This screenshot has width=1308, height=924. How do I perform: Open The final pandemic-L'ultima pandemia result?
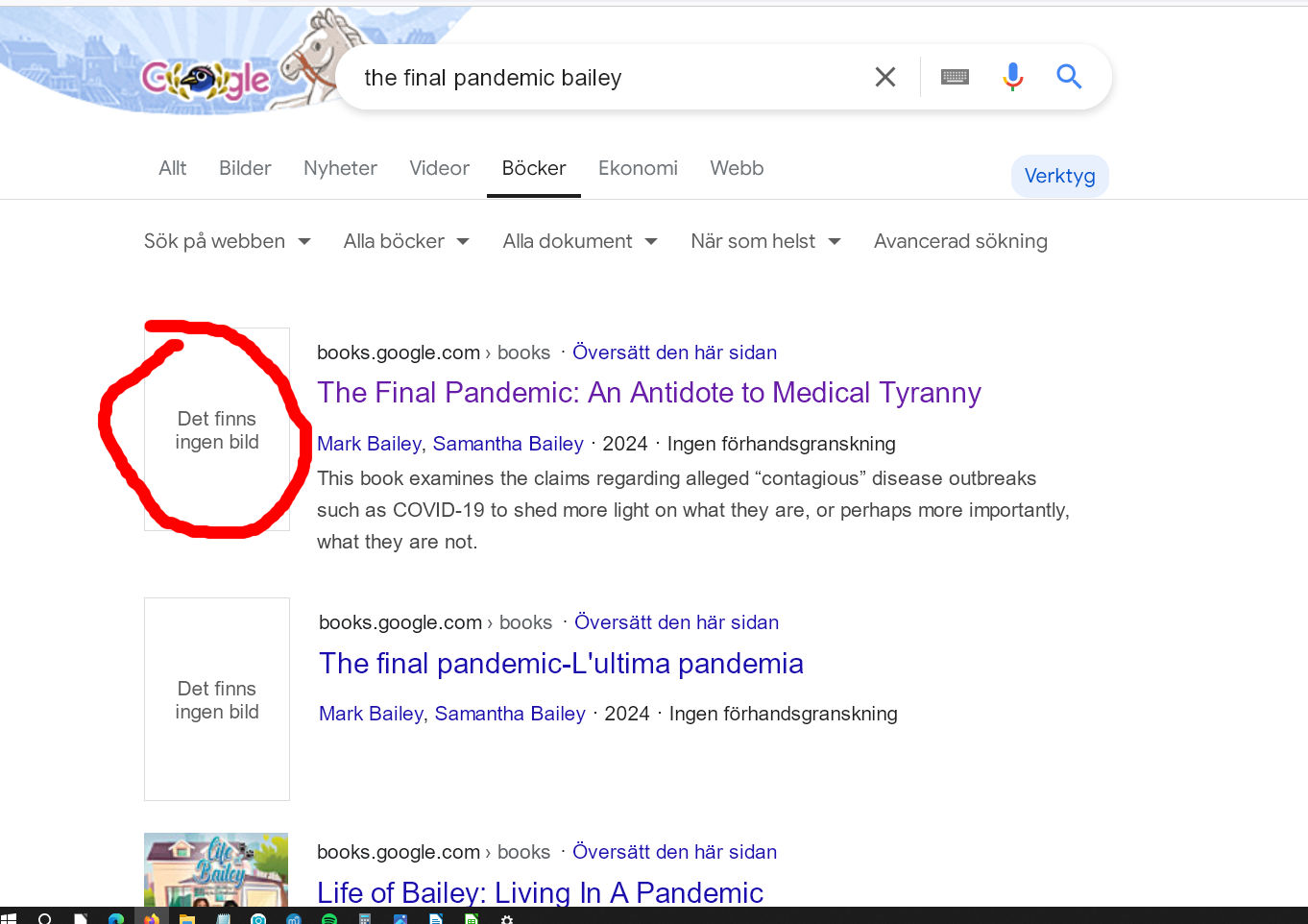[x=561, y=664]
